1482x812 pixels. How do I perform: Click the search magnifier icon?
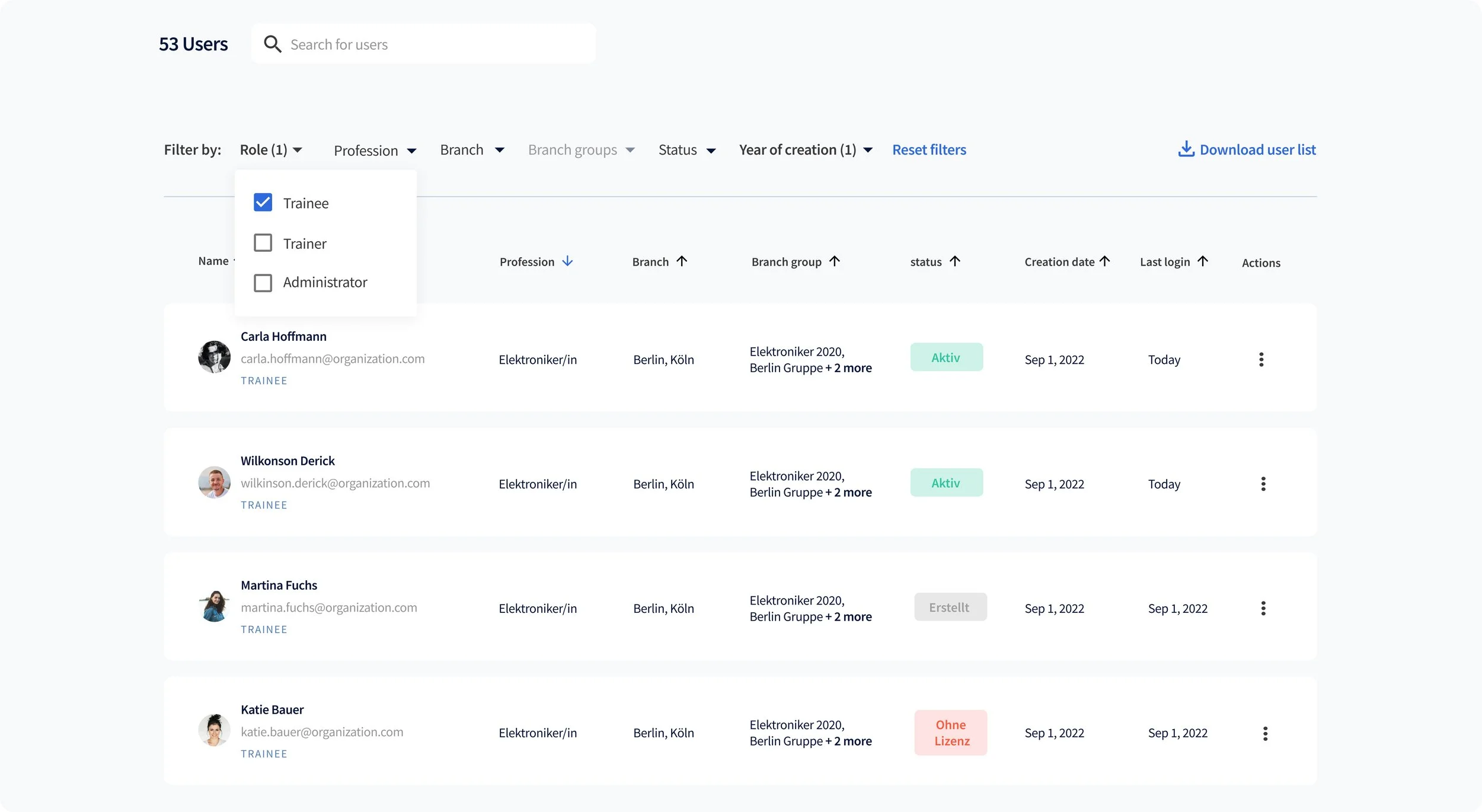(272, 44)
